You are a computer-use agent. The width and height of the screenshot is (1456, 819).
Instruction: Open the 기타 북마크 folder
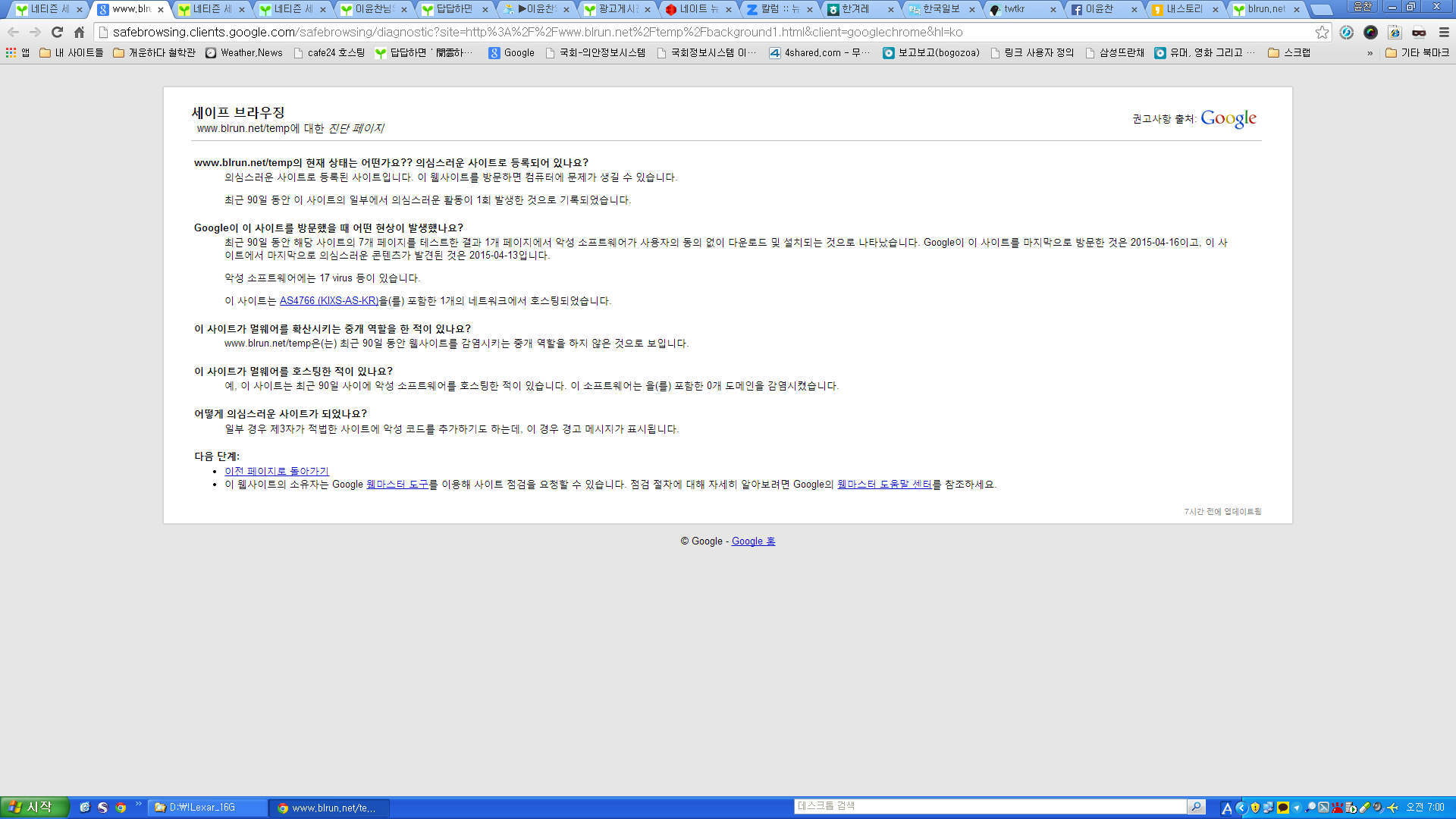[x=1417, y=53]
